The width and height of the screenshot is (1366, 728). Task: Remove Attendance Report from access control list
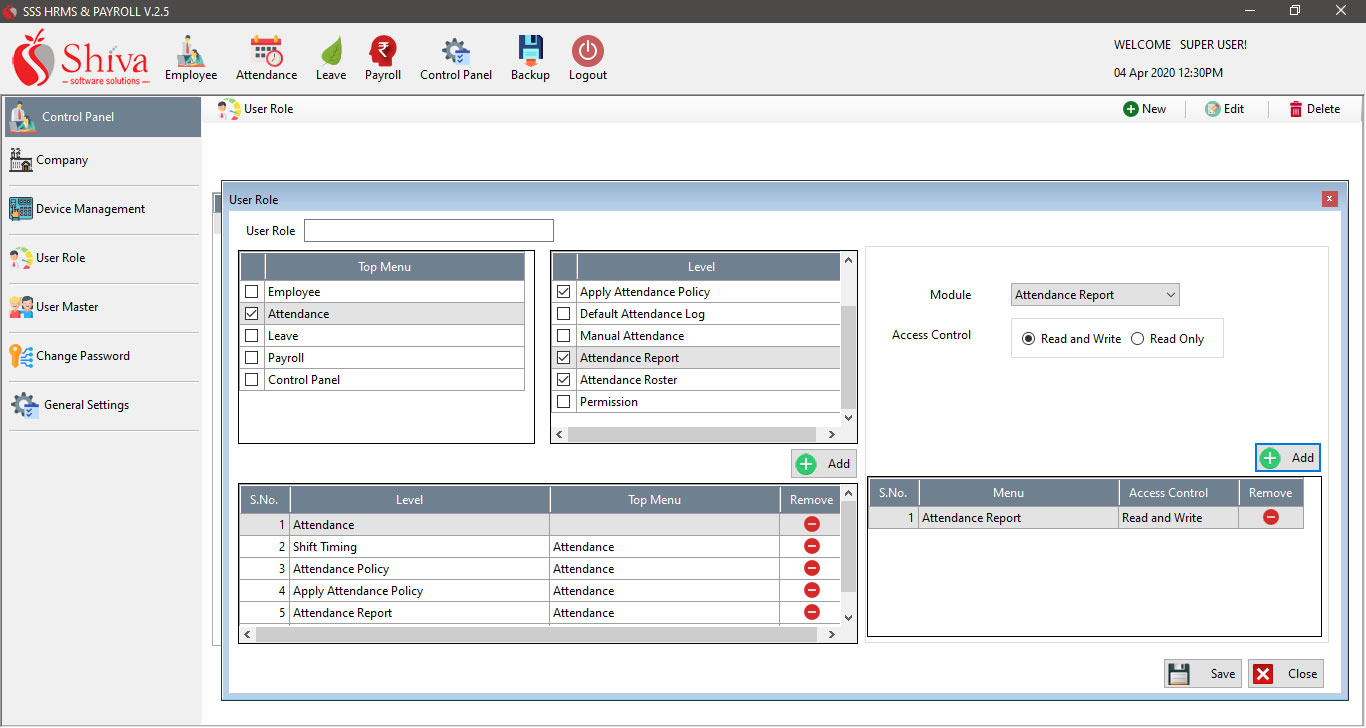(1270, 517)
